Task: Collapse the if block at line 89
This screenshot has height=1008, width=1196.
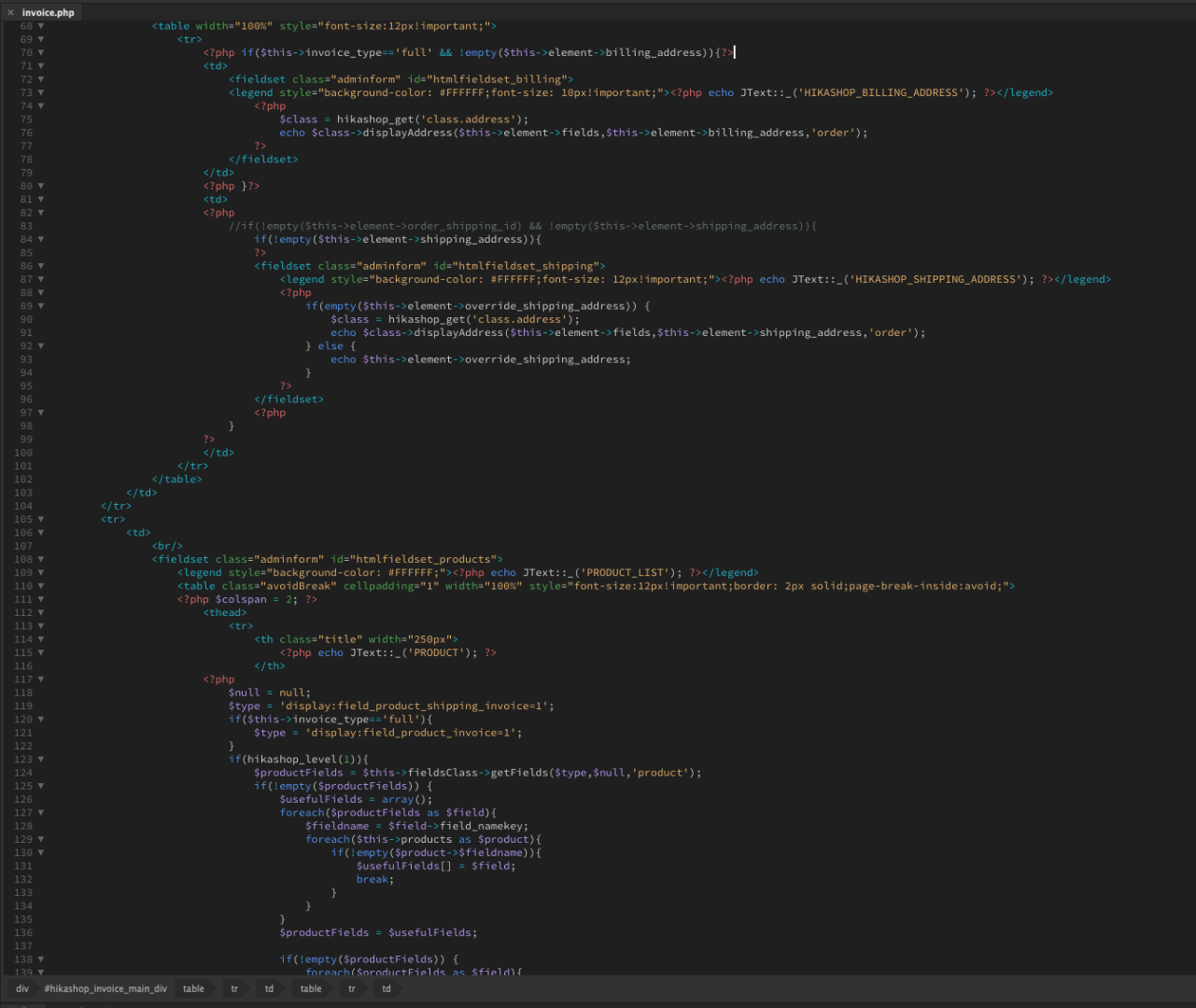Action: pyautogui.click(x=41, y=306)
